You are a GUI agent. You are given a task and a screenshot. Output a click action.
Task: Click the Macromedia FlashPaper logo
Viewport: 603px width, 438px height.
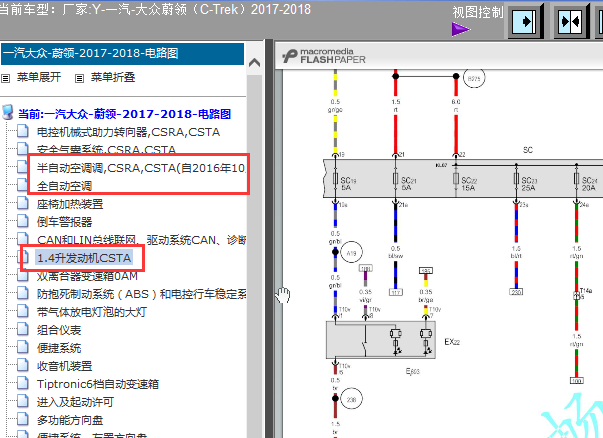click(x=324, y=56)
